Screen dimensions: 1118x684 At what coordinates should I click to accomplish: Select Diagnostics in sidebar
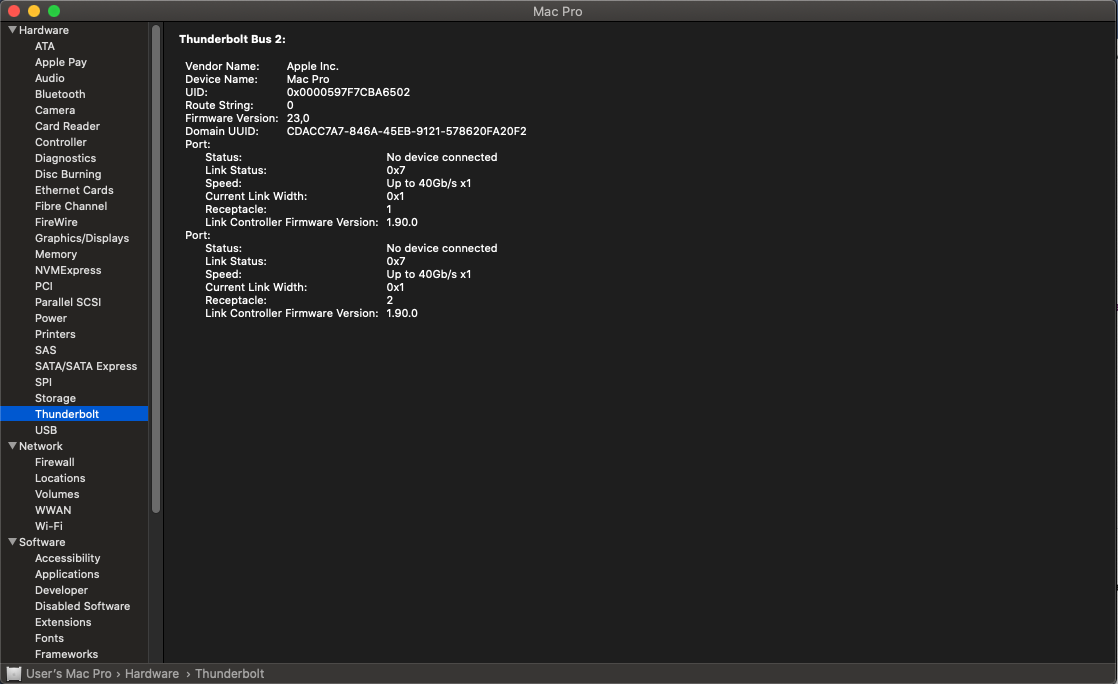click(x=66, y=158)
